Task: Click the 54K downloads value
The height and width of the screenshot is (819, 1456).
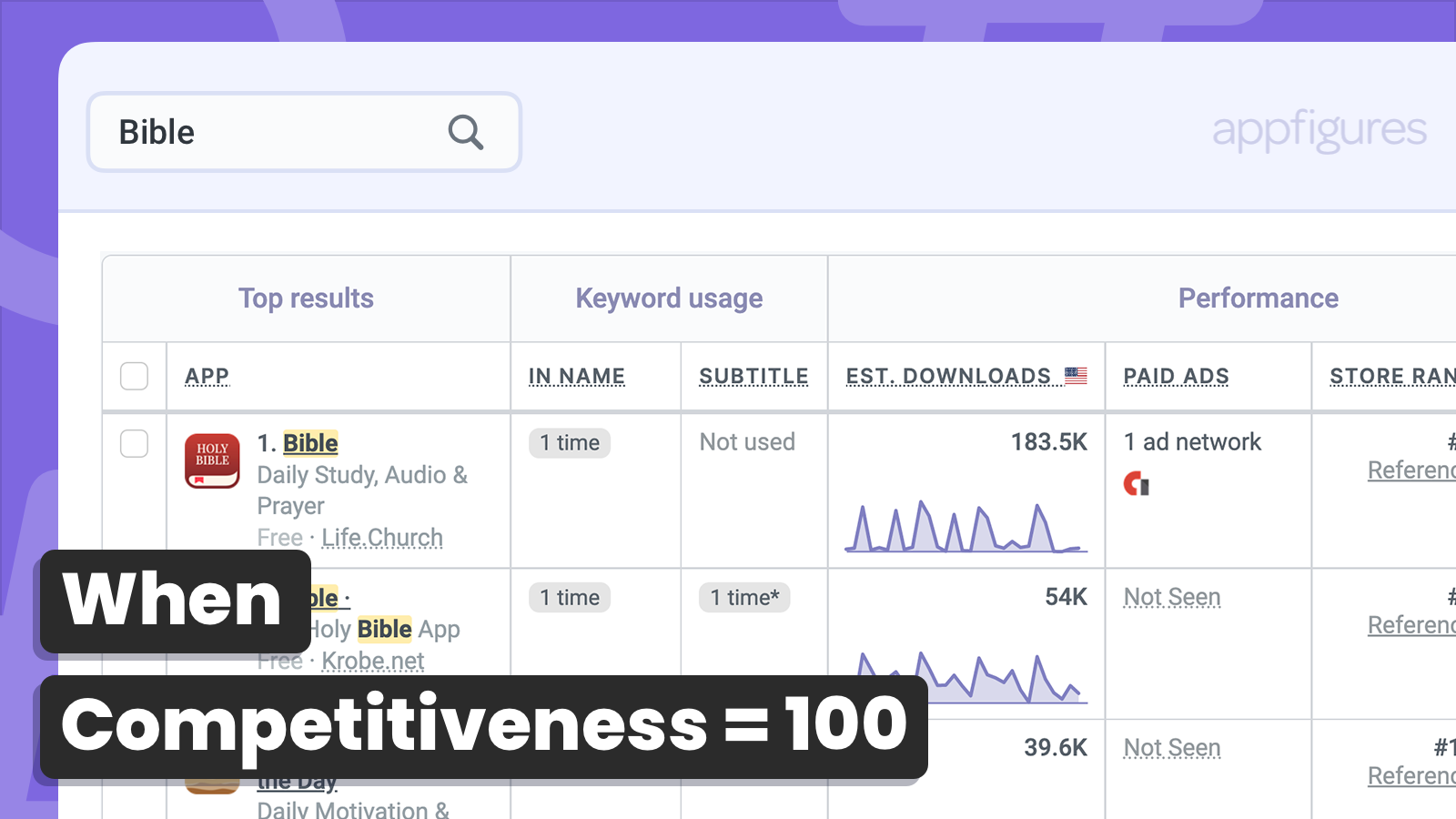Action: click(1067, 597)
